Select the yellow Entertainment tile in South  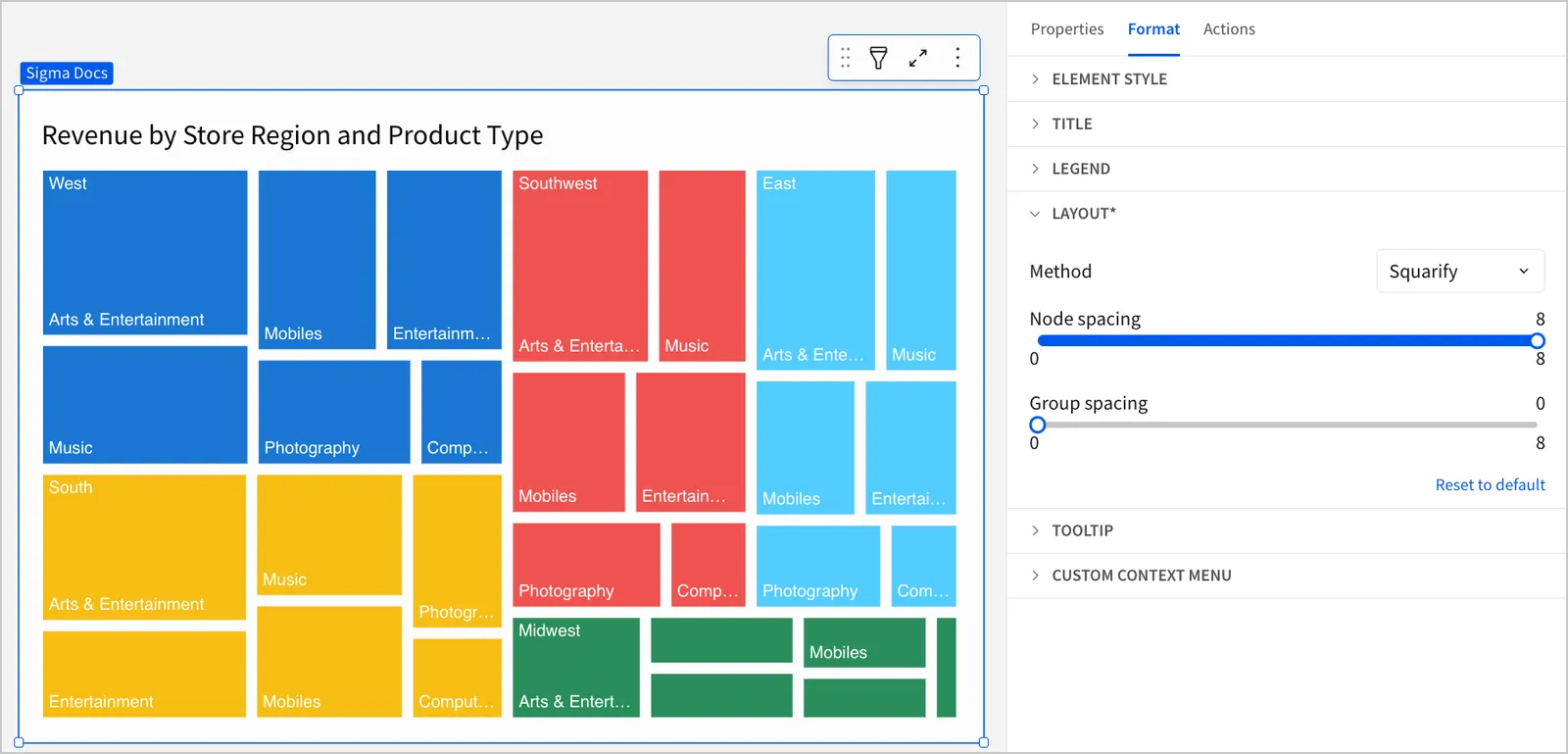pos(144,674)
